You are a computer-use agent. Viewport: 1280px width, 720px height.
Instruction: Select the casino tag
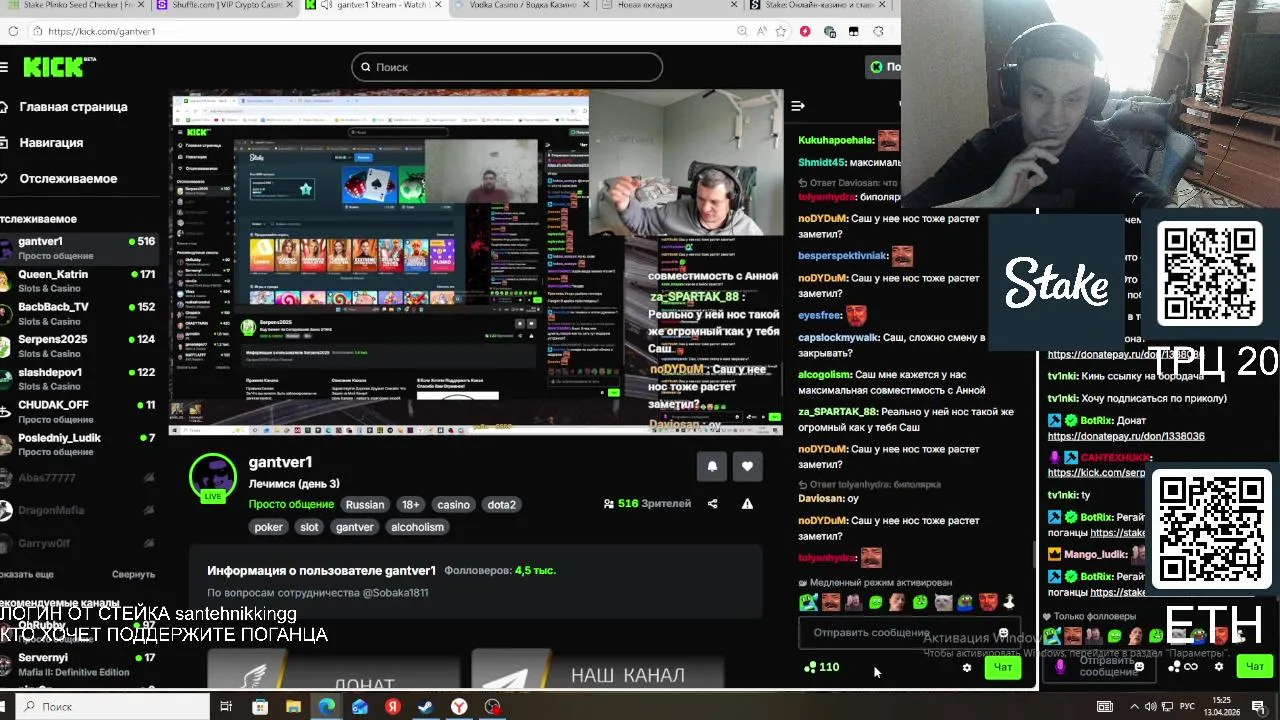click(453, 505)
